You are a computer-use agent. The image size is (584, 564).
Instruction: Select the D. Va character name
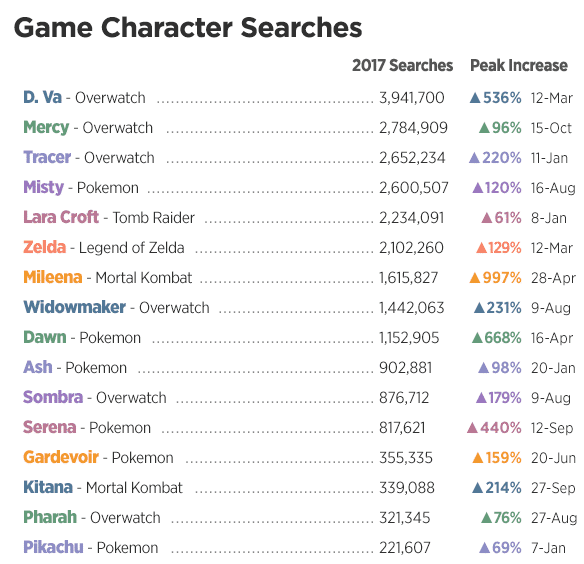(x=42, y=97)
